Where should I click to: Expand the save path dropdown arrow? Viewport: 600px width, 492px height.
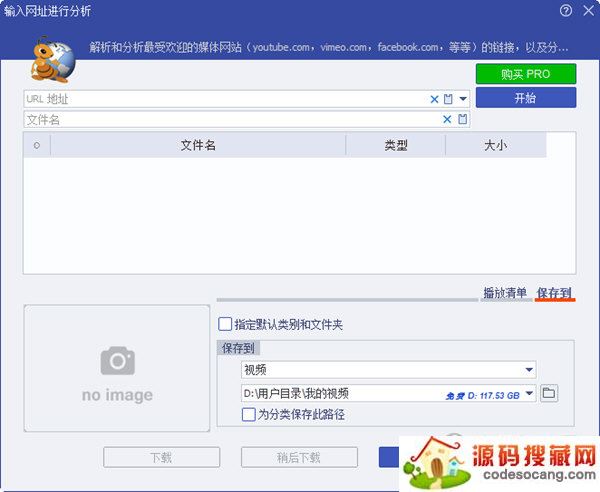[x=529, y=393]
